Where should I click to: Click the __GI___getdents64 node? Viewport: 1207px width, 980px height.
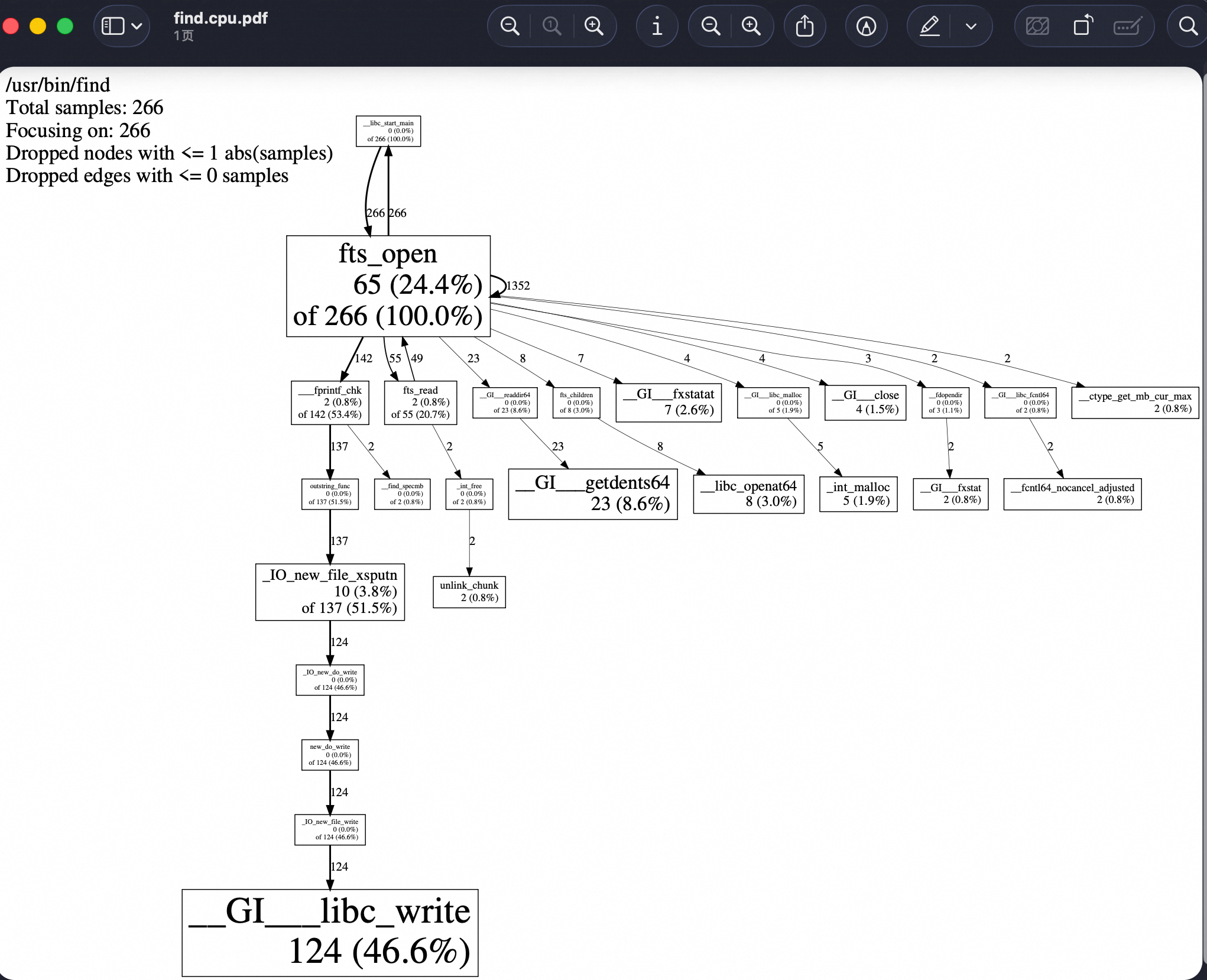tap(592, 494)
